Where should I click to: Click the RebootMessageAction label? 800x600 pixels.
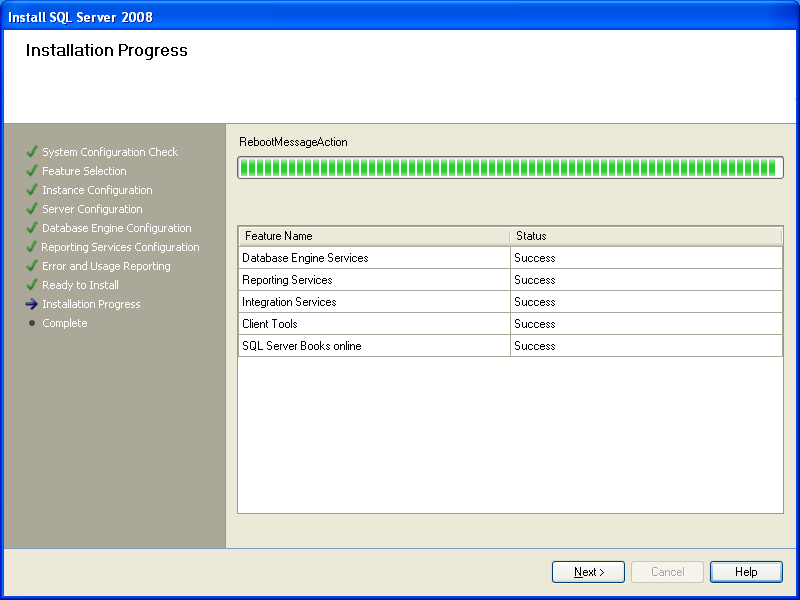[293, 142]
